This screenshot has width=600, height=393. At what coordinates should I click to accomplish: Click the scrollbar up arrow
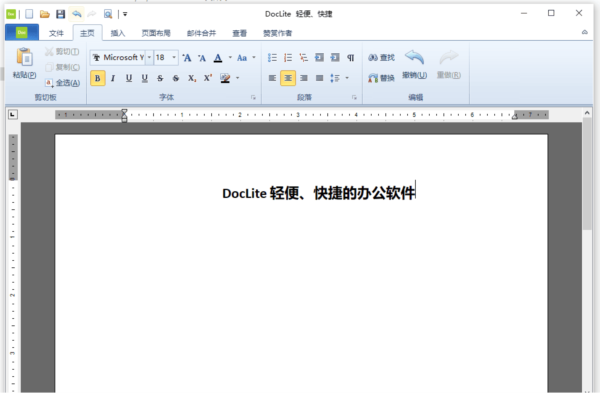click(587, 113)
